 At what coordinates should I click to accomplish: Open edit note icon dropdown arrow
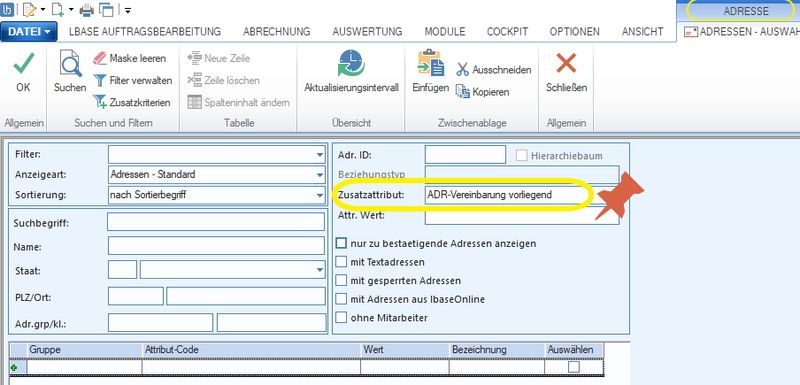[x=43, y=9]
